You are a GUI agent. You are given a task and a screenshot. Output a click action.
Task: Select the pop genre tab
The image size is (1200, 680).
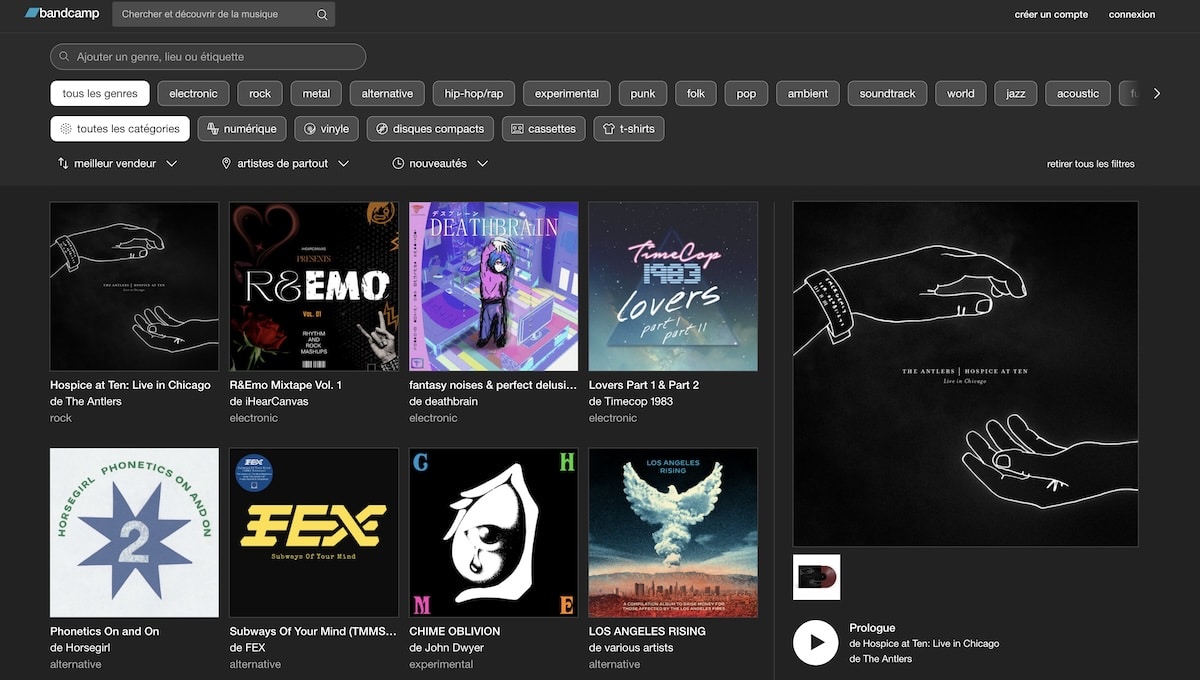click(746, 94)
